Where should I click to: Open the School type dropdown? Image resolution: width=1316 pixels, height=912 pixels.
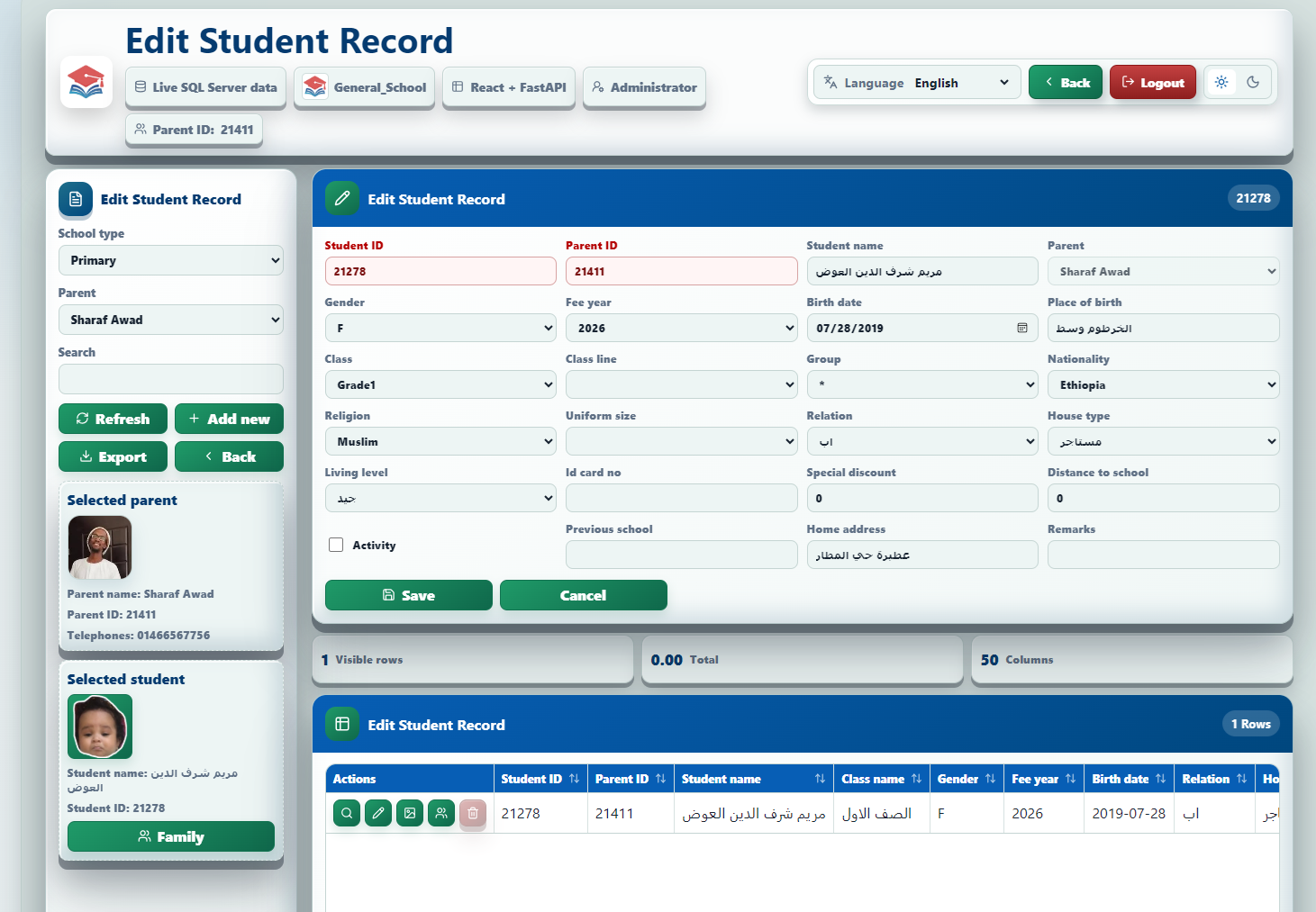[x=171, y=260]
